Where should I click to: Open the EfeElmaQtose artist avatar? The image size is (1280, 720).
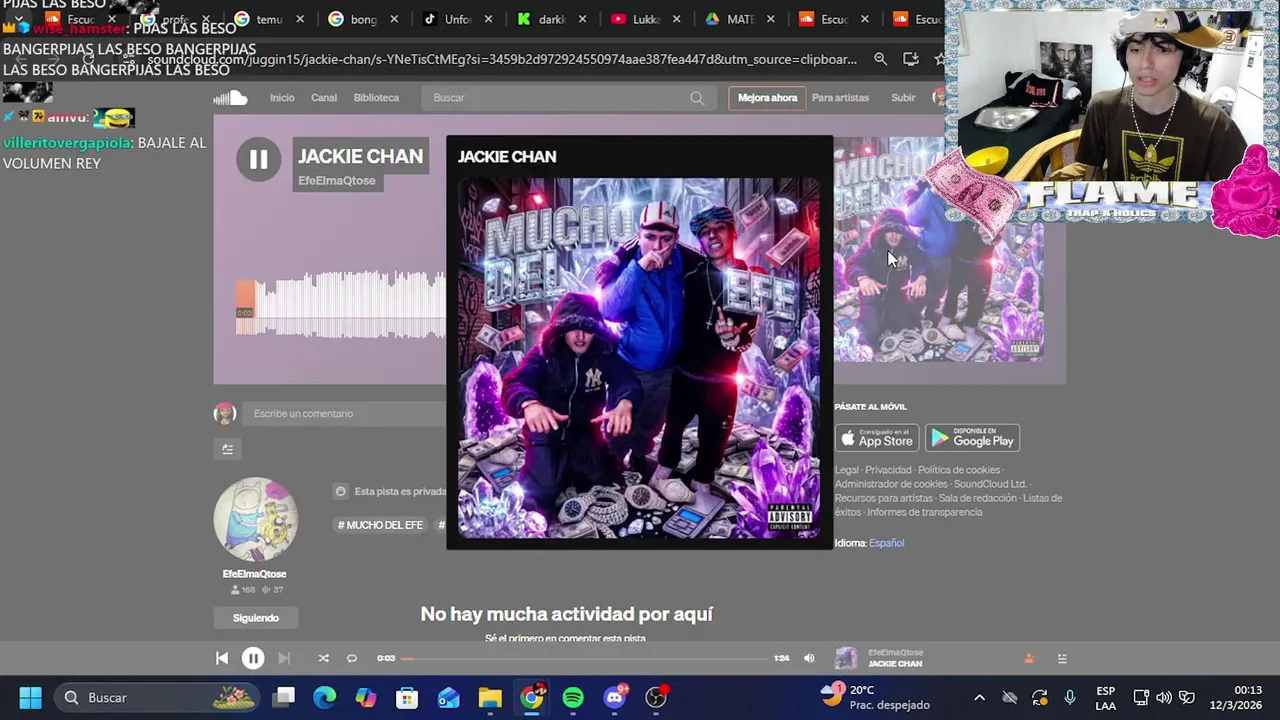(x=255, y=519)
